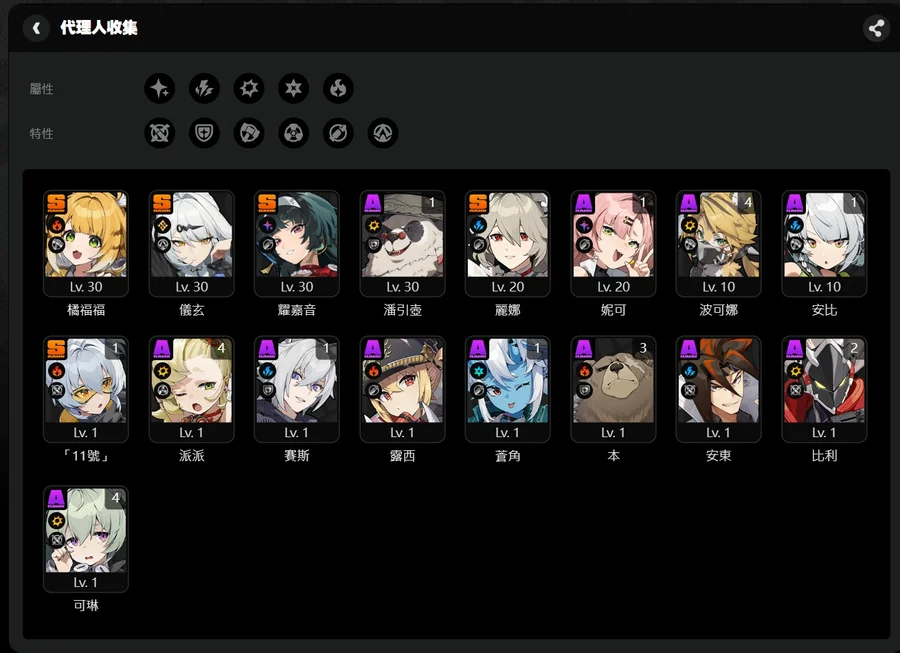Open the share icon in header
Screen dimensions: 900x653
(876, 28)
